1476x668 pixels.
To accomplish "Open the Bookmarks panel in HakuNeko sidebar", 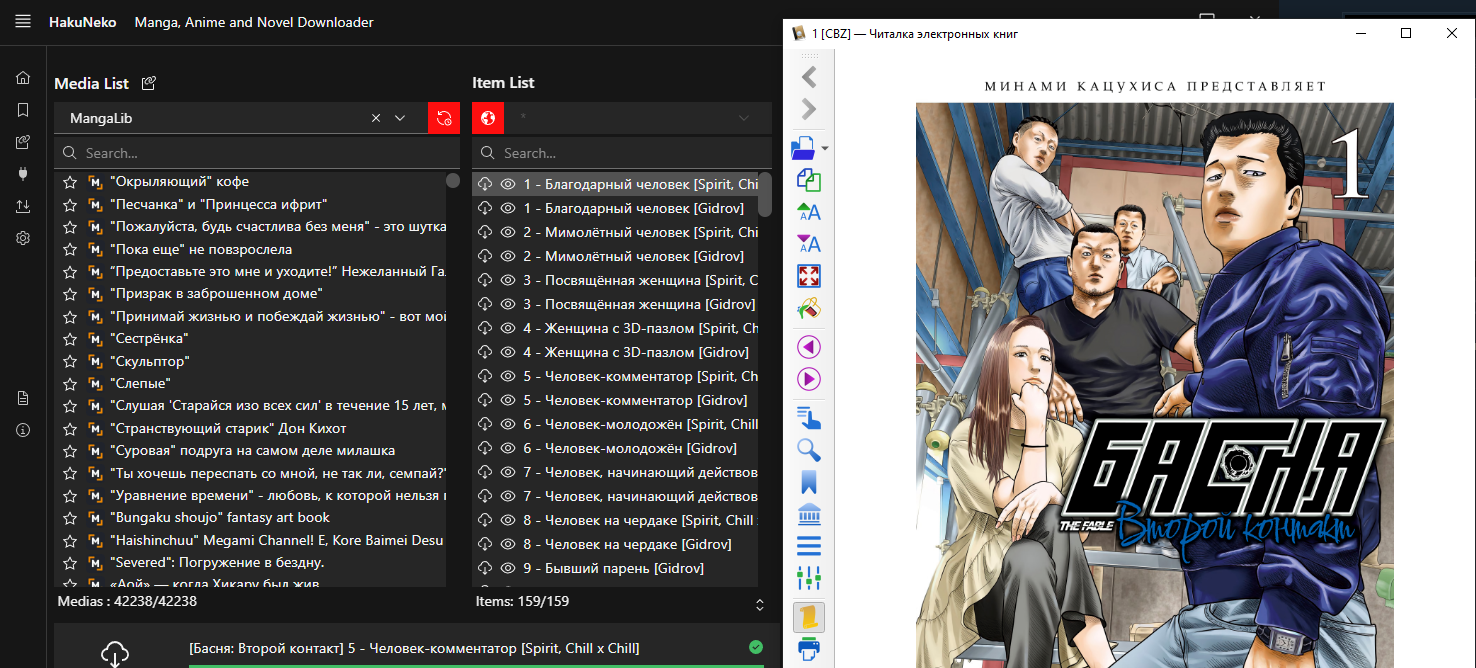I will tap(23, 110).
